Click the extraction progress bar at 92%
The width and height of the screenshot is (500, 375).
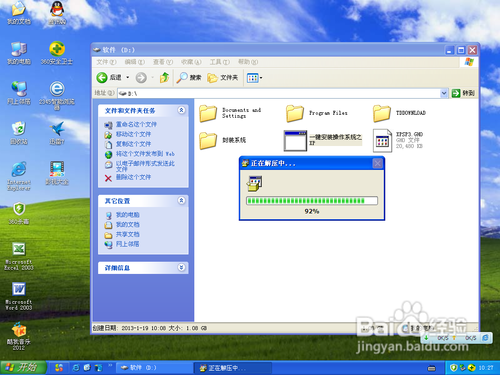[x=312, y=201]
